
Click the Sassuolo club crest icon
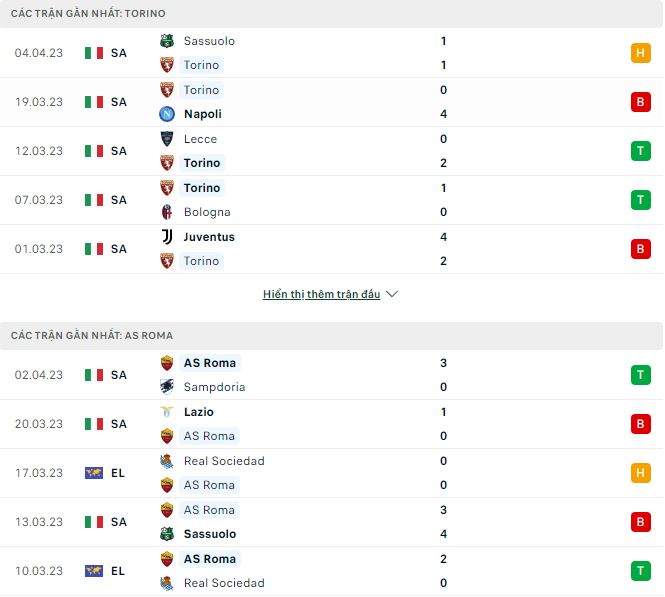pyautogui.click(x=167, y=41)
